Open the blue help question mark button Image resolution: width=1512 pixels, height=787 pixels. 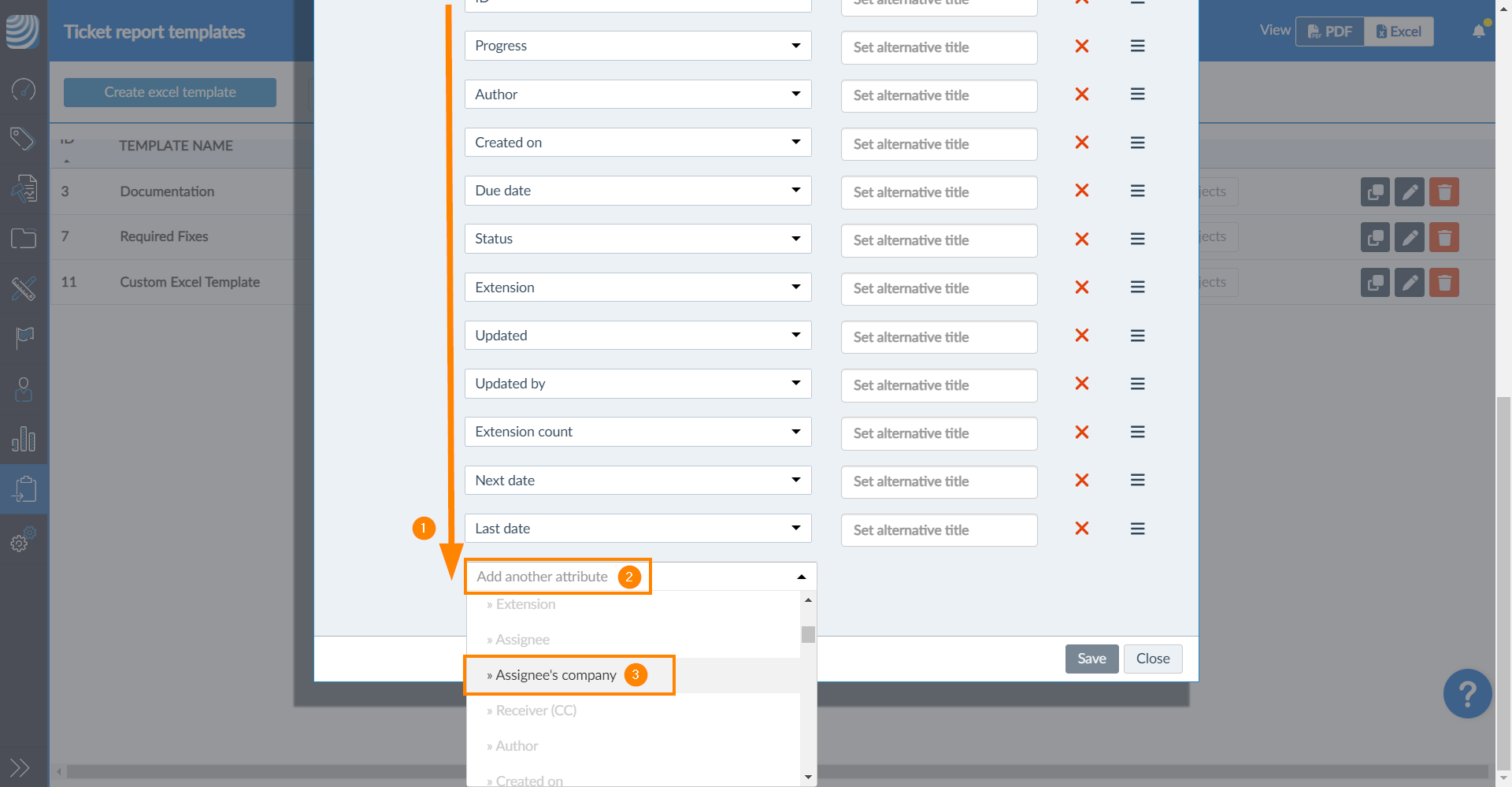(x=1466, y=694)
